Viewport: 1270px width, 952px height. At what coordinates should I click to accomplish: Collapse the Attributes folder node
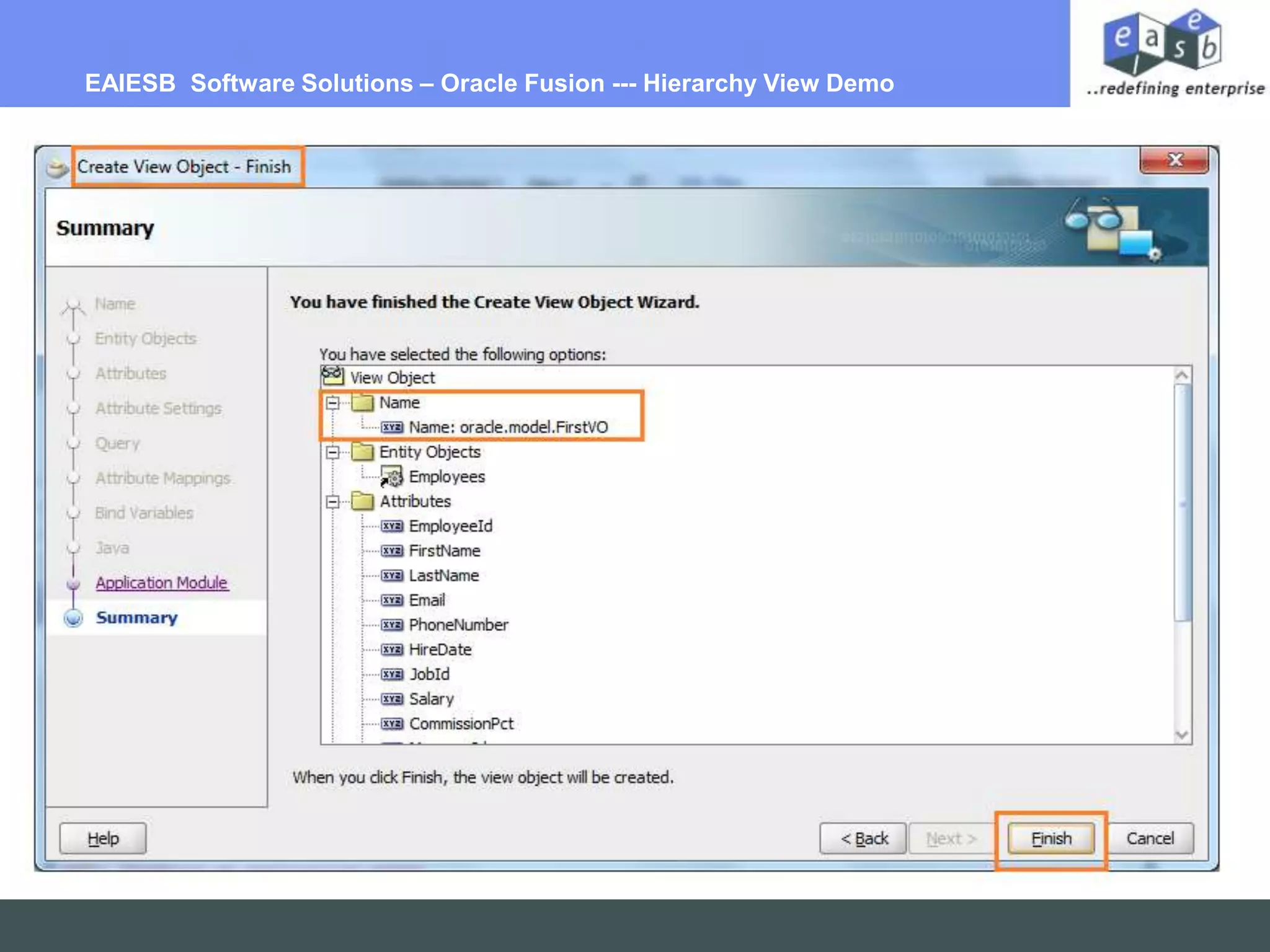click(x=333, y=501)
